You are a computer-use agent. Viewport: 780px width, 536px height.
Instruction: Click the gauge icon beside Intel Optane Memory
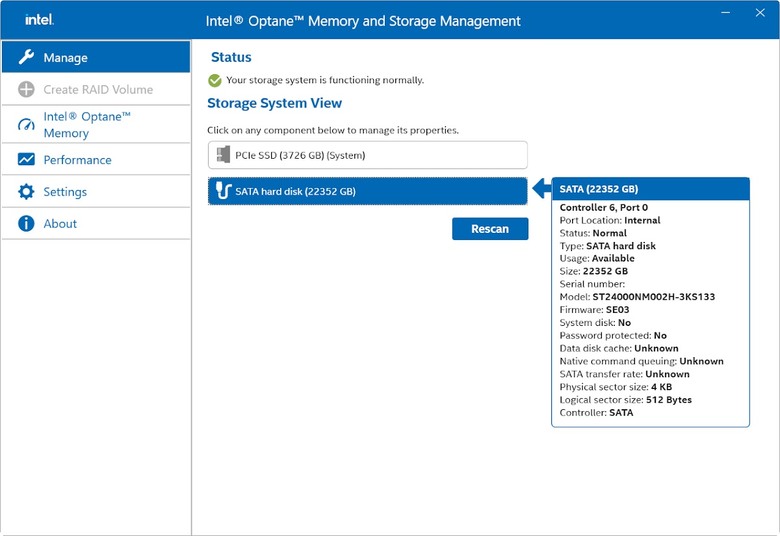pos(26,124)
